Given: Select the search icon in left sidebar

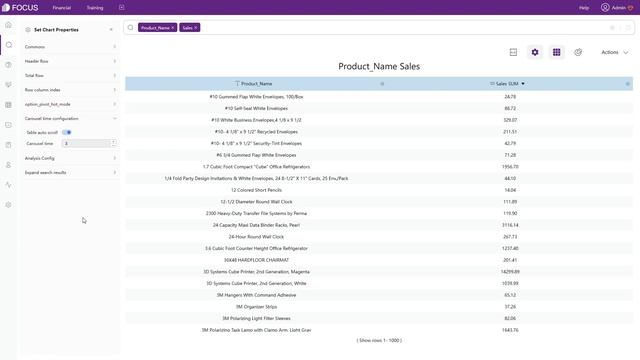Looking at the screenshot, I should (9, 45).
